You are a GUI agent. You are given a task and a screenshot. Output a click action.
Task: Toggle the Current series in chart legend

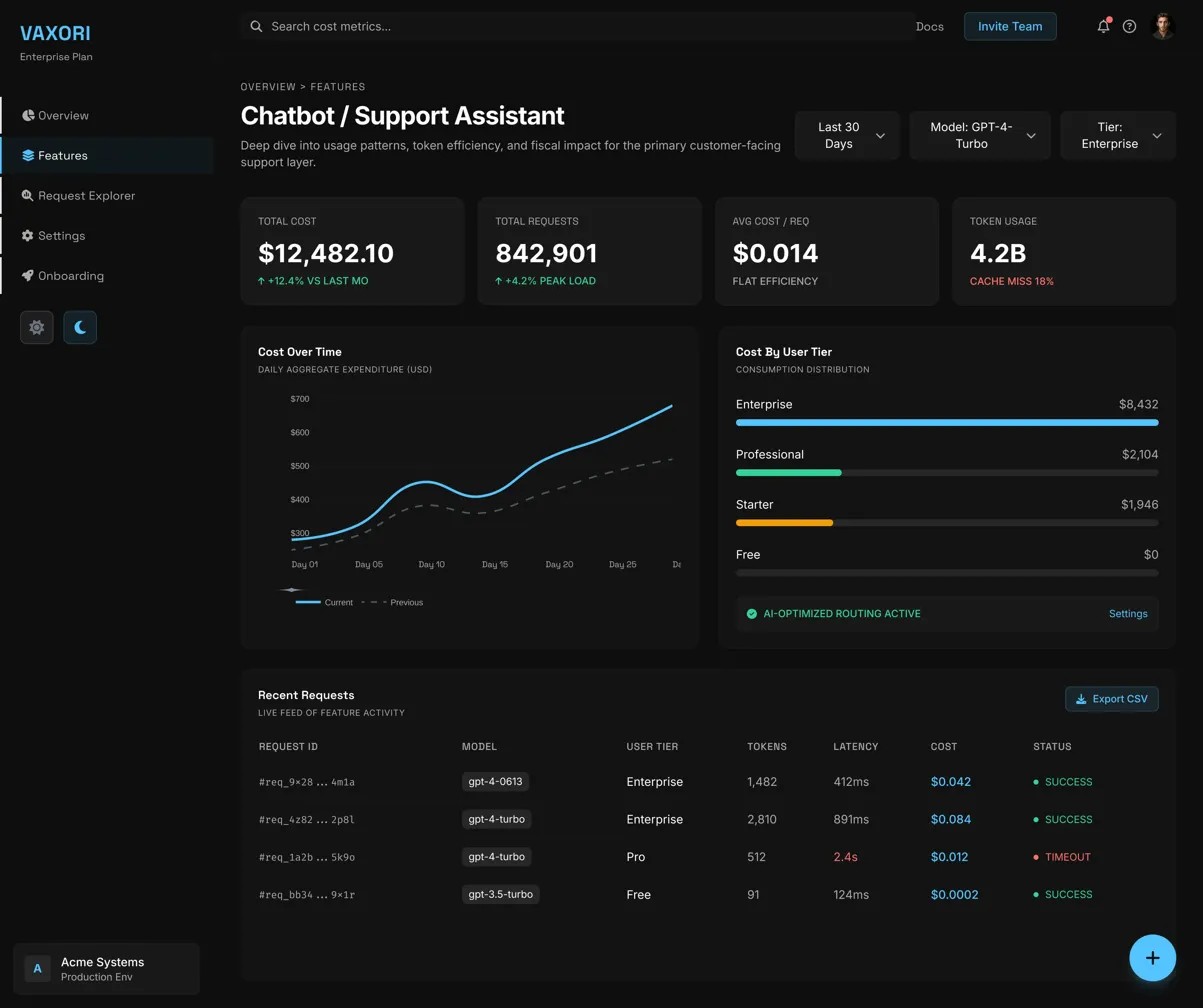pyautogui.click(x=324, y=602)
